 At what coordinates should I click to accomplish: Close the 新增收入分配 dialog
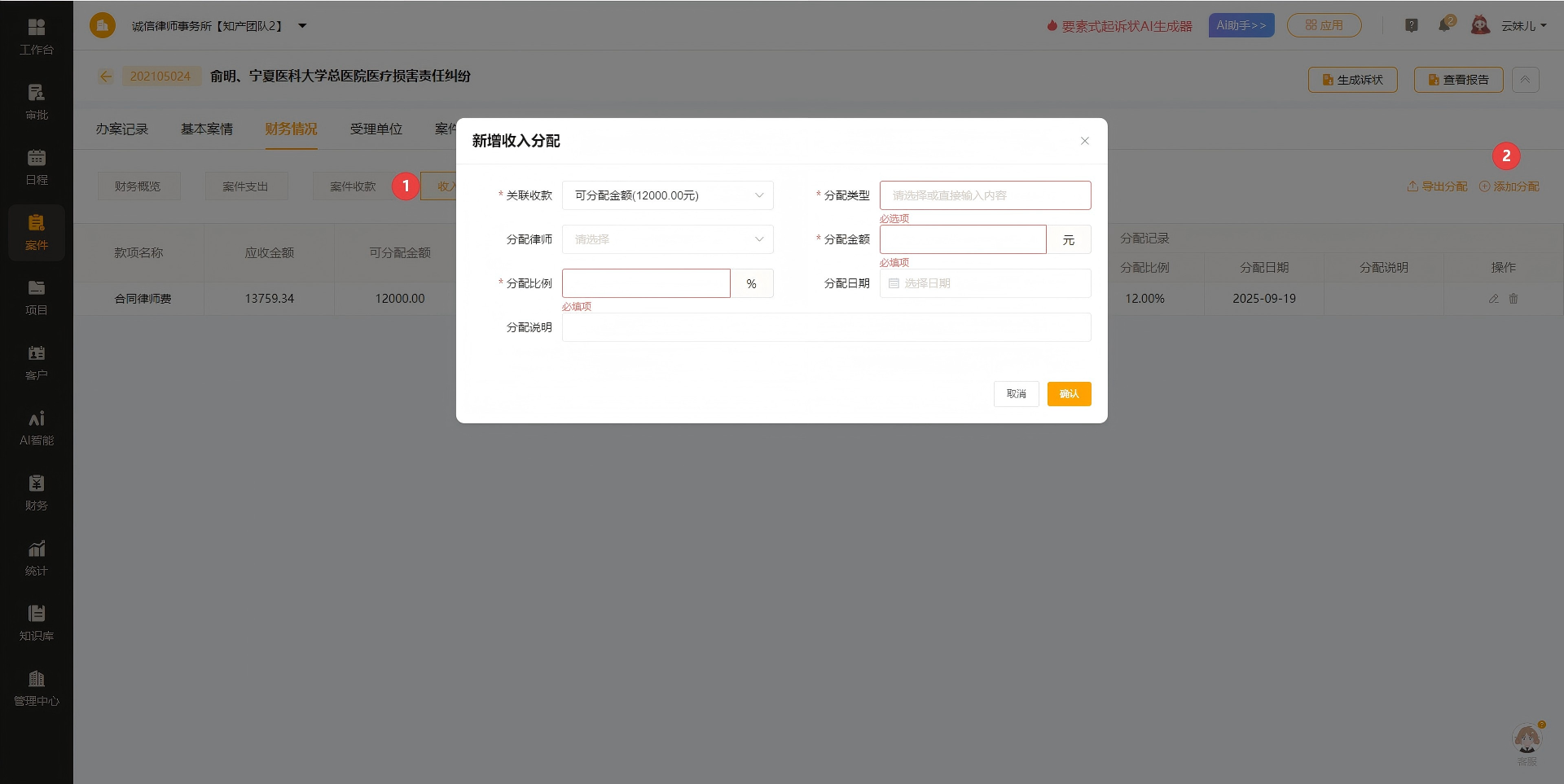point(1084,141)
